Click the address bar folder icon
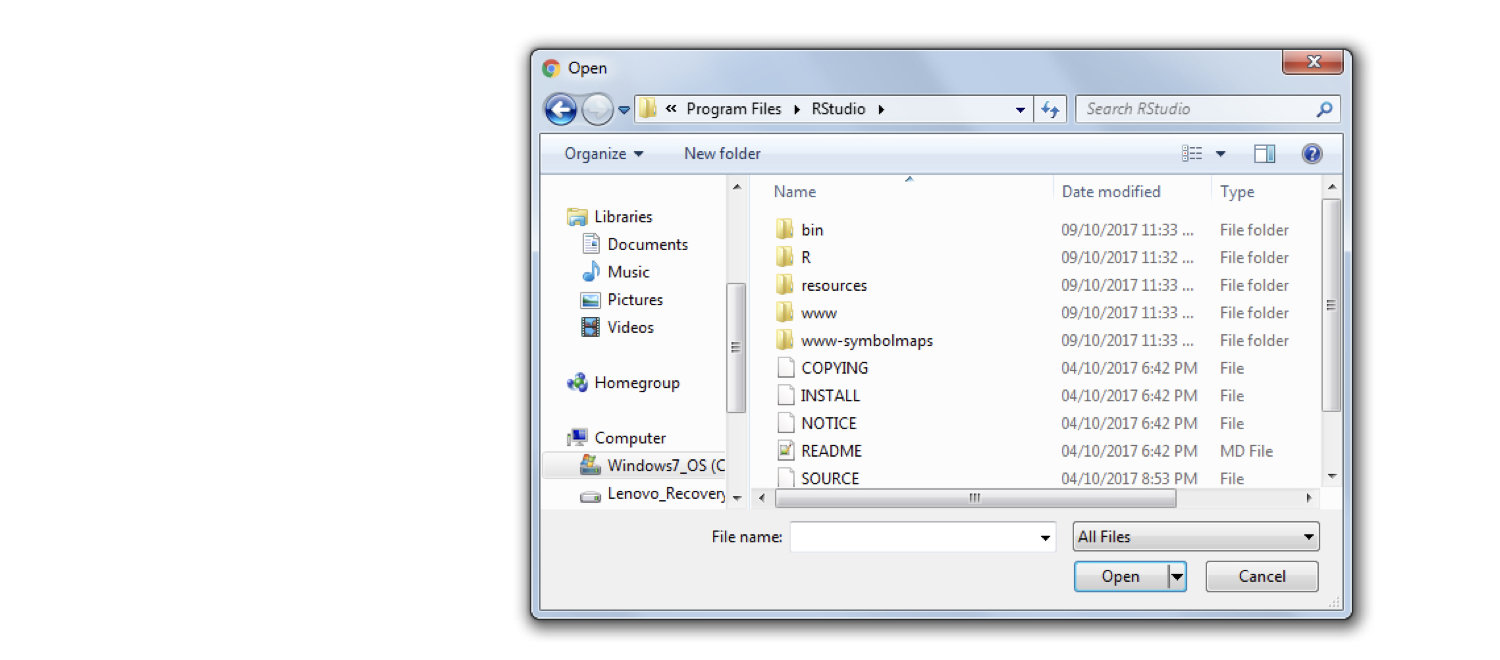This screenshot has height=660, width=1500. pos(648,109)
